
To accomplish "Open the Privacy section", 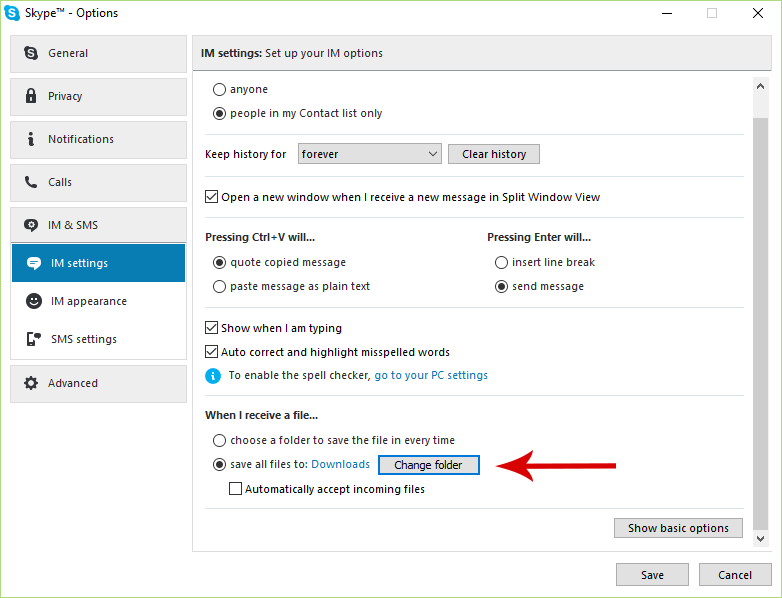I will [98, 97].
